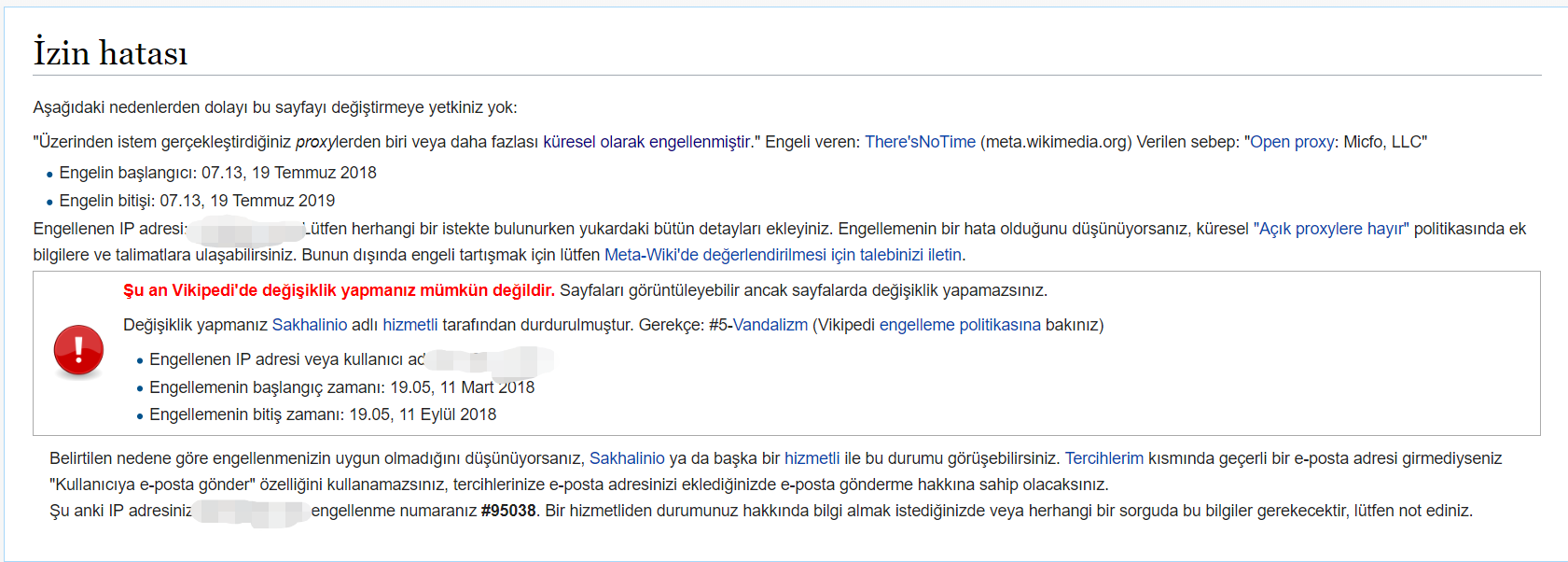This screenshot has width=1568, height=562.
Task: Click the "Engelin bitişi" date bullet
Action: [197, 201]
